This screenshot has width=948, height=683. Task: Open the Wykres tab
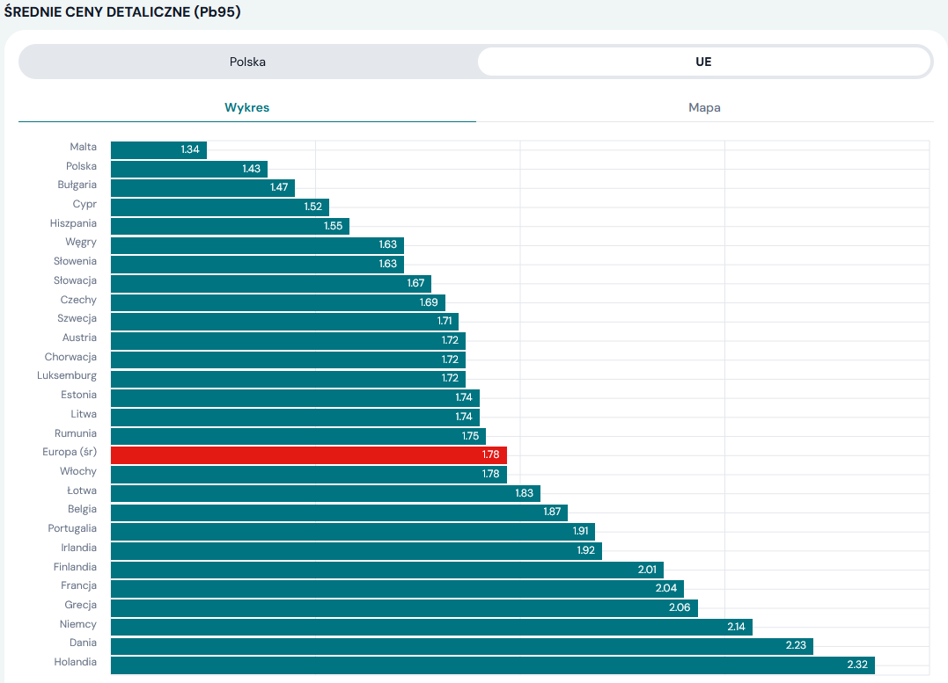pyautogui.click(x=247, y=108)
